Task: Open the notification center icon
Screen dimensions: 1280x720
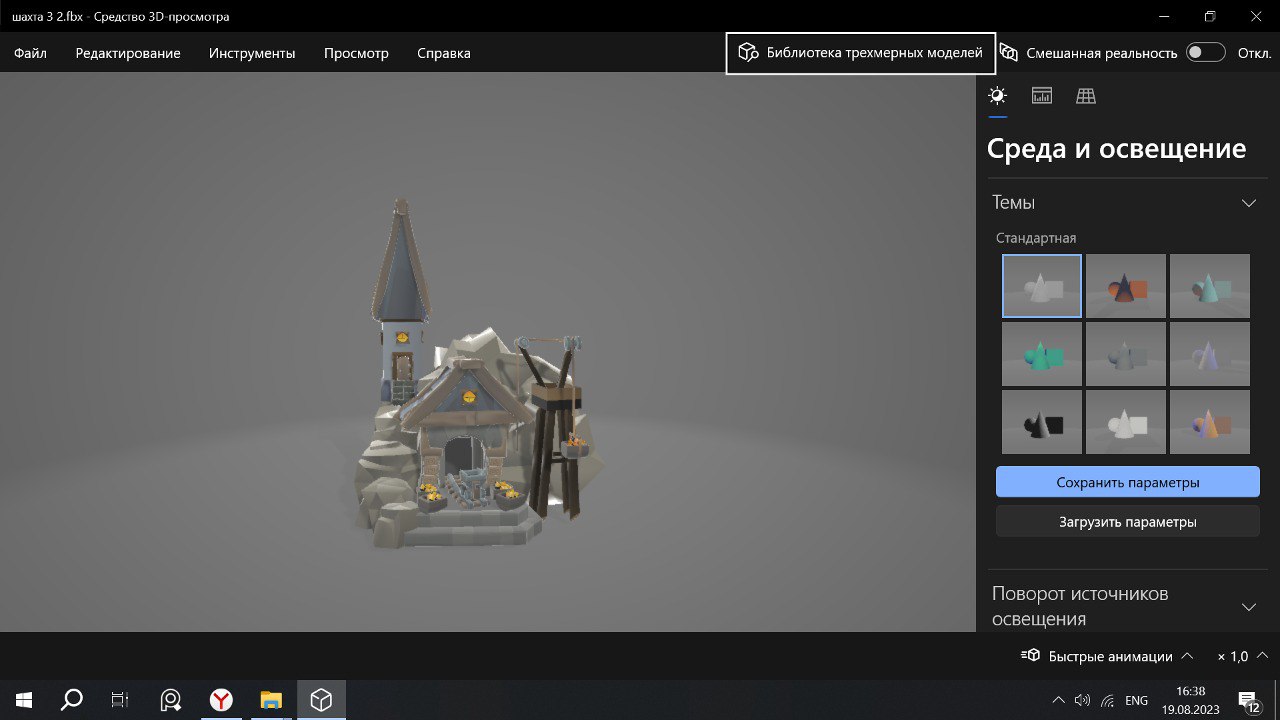Action: coord(1249,700)
